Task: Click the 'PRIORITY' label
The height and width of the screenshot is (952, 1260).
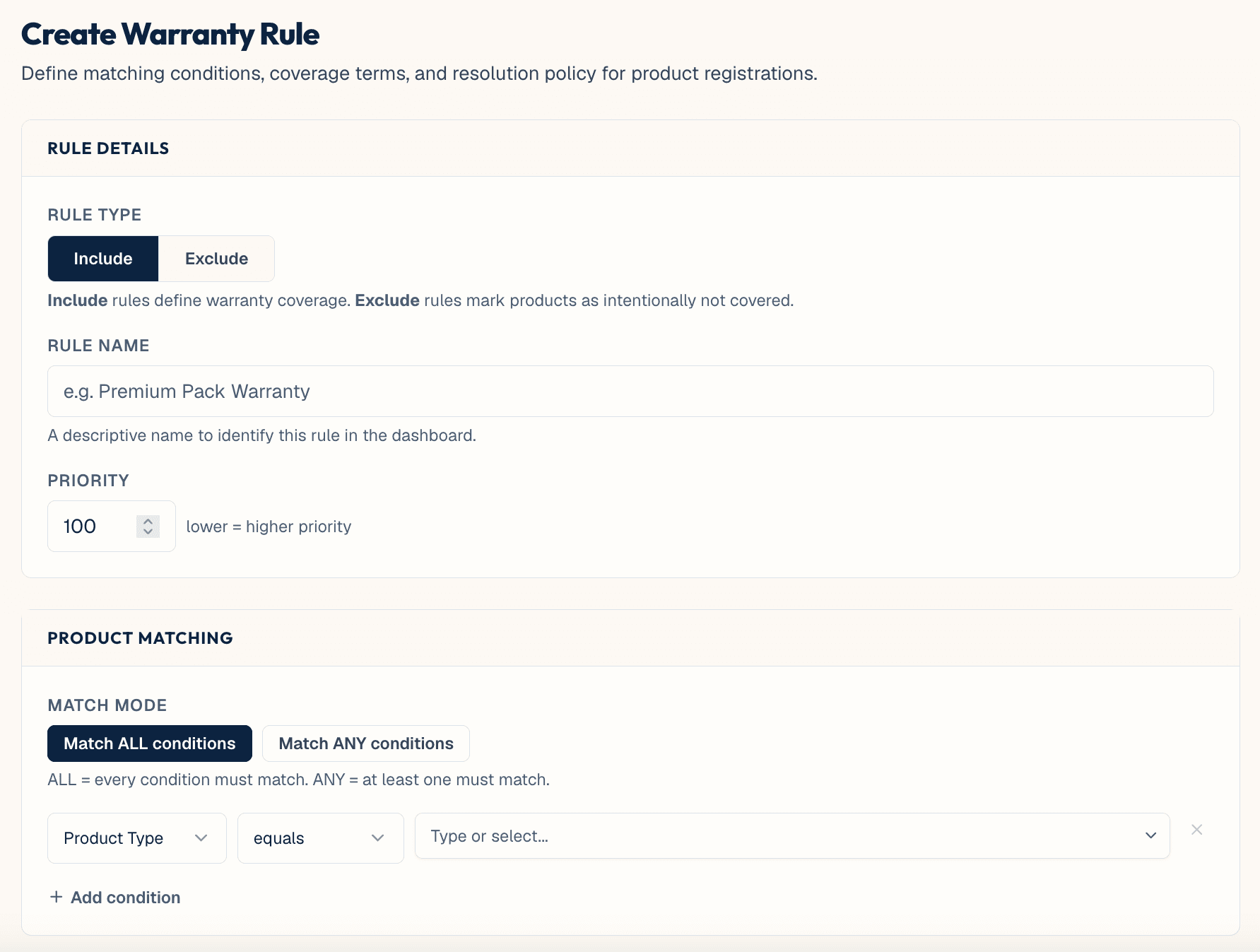Action: coord(88,481)
